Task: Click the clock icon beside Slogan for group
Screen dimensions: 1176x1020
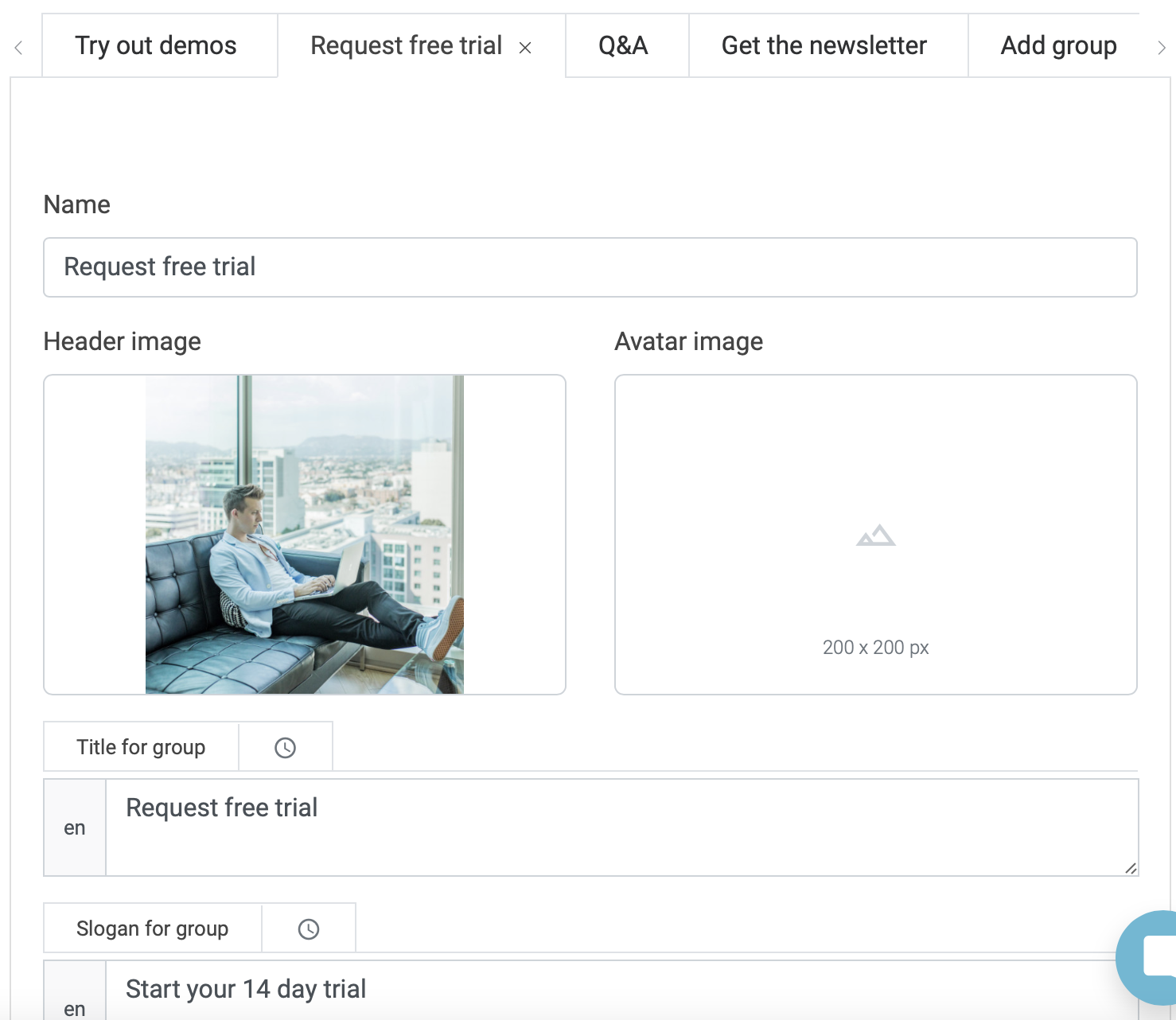Action: (308, 928)
